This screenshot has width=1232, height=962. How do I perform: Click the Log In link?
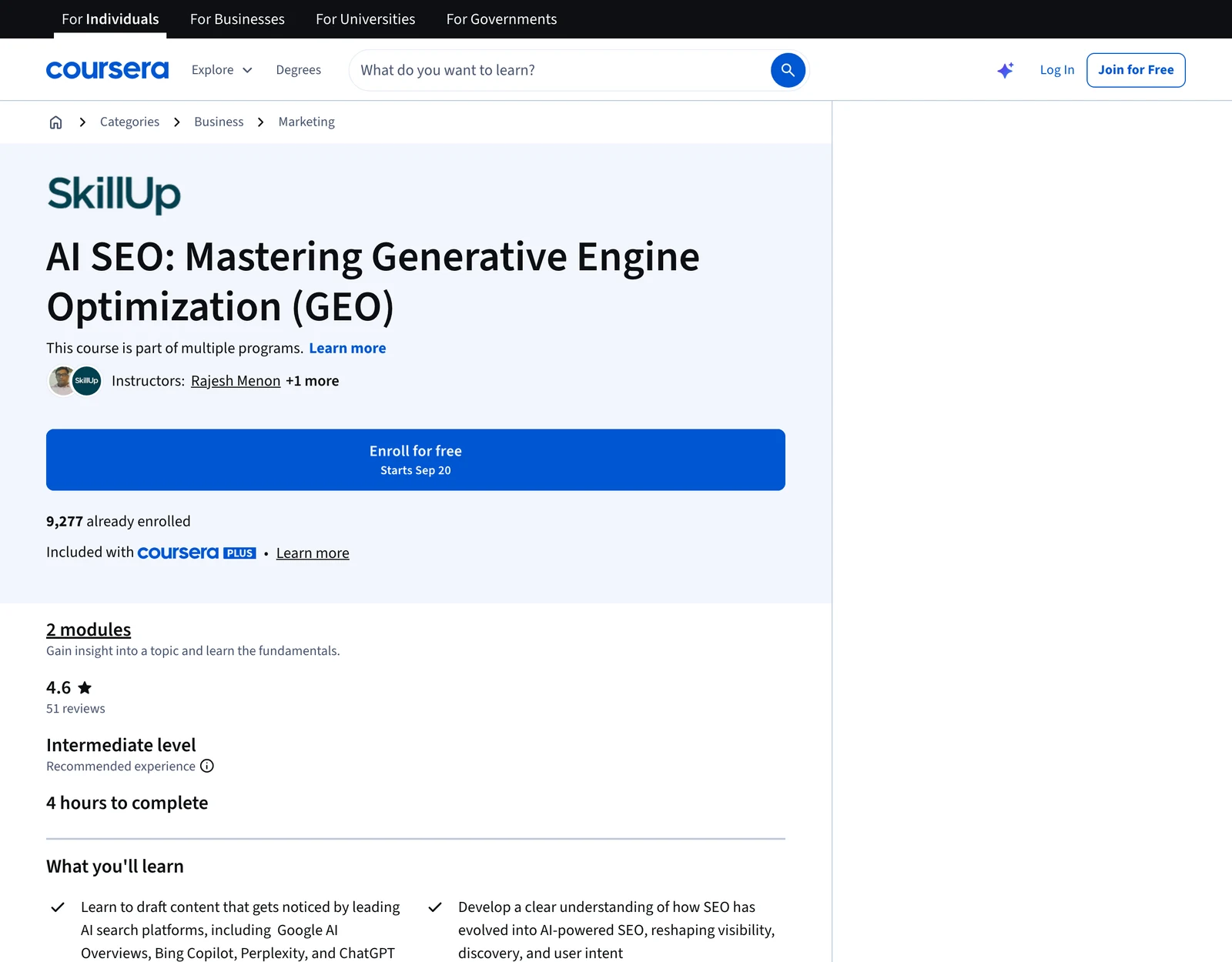1057,70
